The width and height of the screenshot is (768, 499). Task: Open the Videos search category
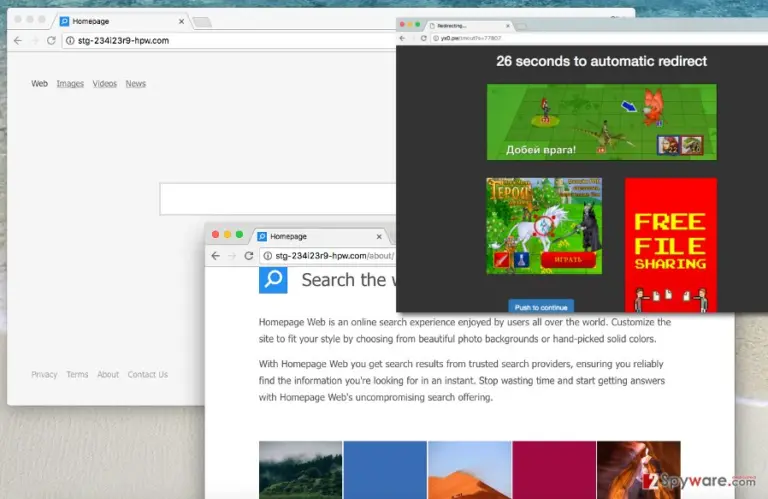point(105,84)
